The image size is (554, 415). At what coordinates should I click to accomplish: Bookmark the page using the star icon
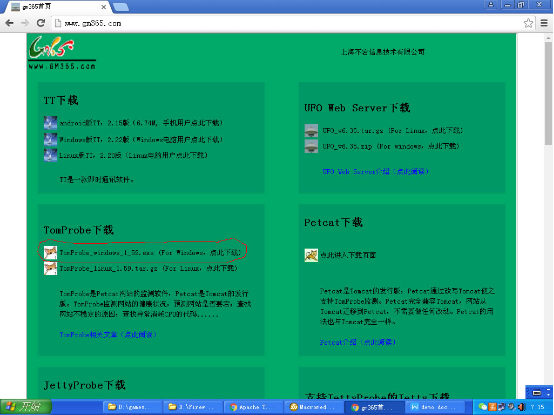pos(528,23)
